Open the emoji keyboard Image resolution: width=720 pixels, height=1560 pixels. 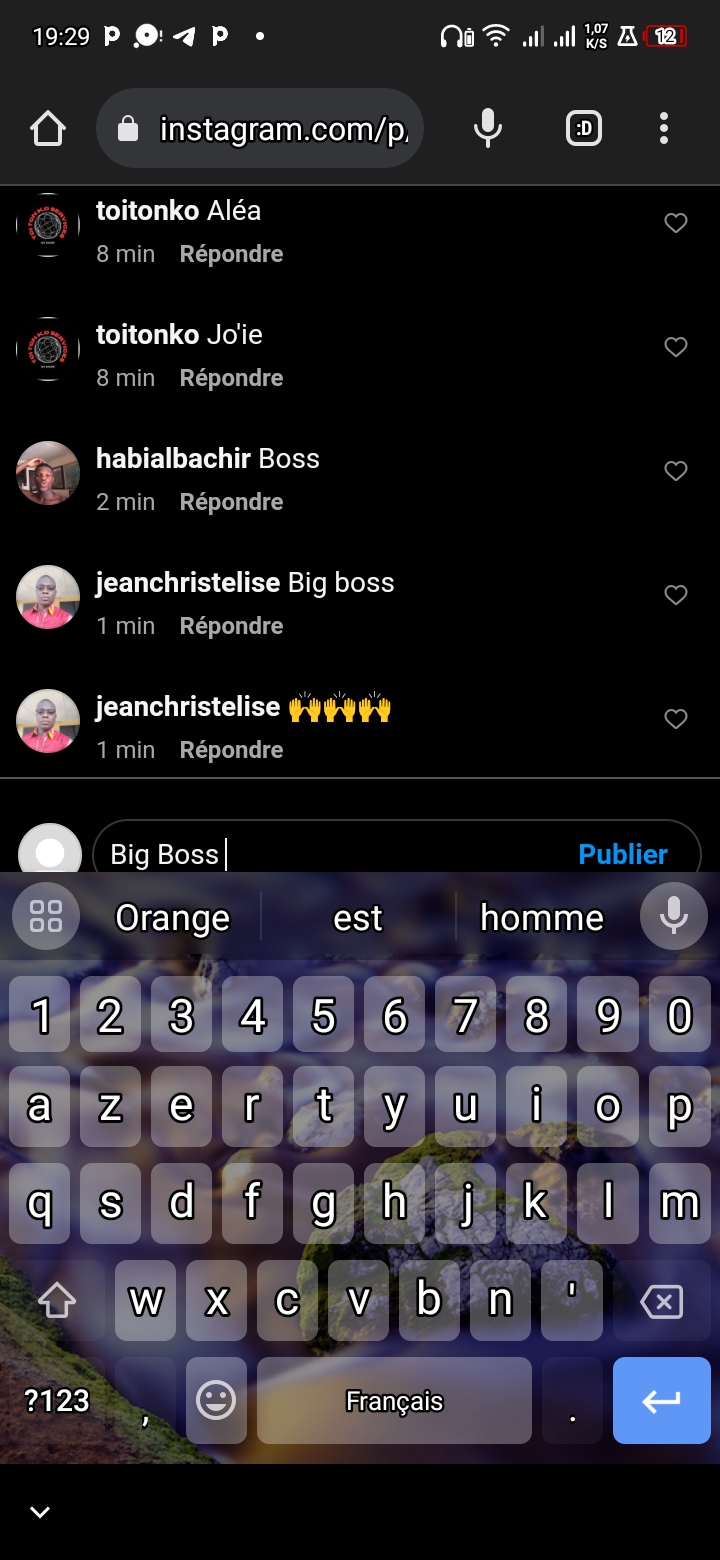coord(216,1400)
